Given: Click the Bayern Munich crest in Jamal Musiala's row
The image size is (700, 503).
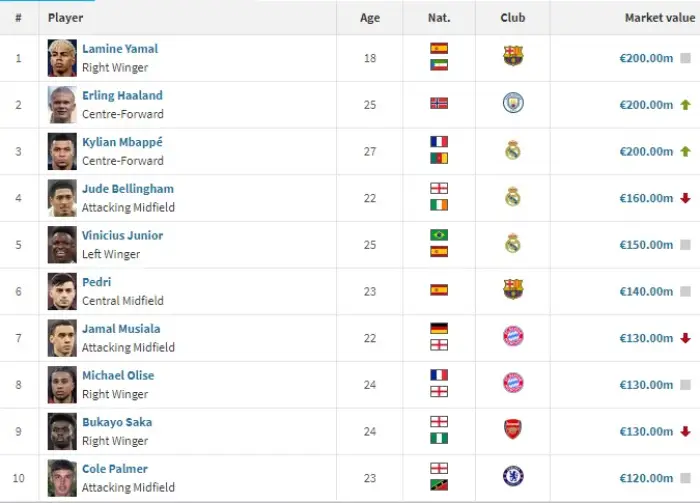Looking at the screenshot, I should [x=513, y=336].
